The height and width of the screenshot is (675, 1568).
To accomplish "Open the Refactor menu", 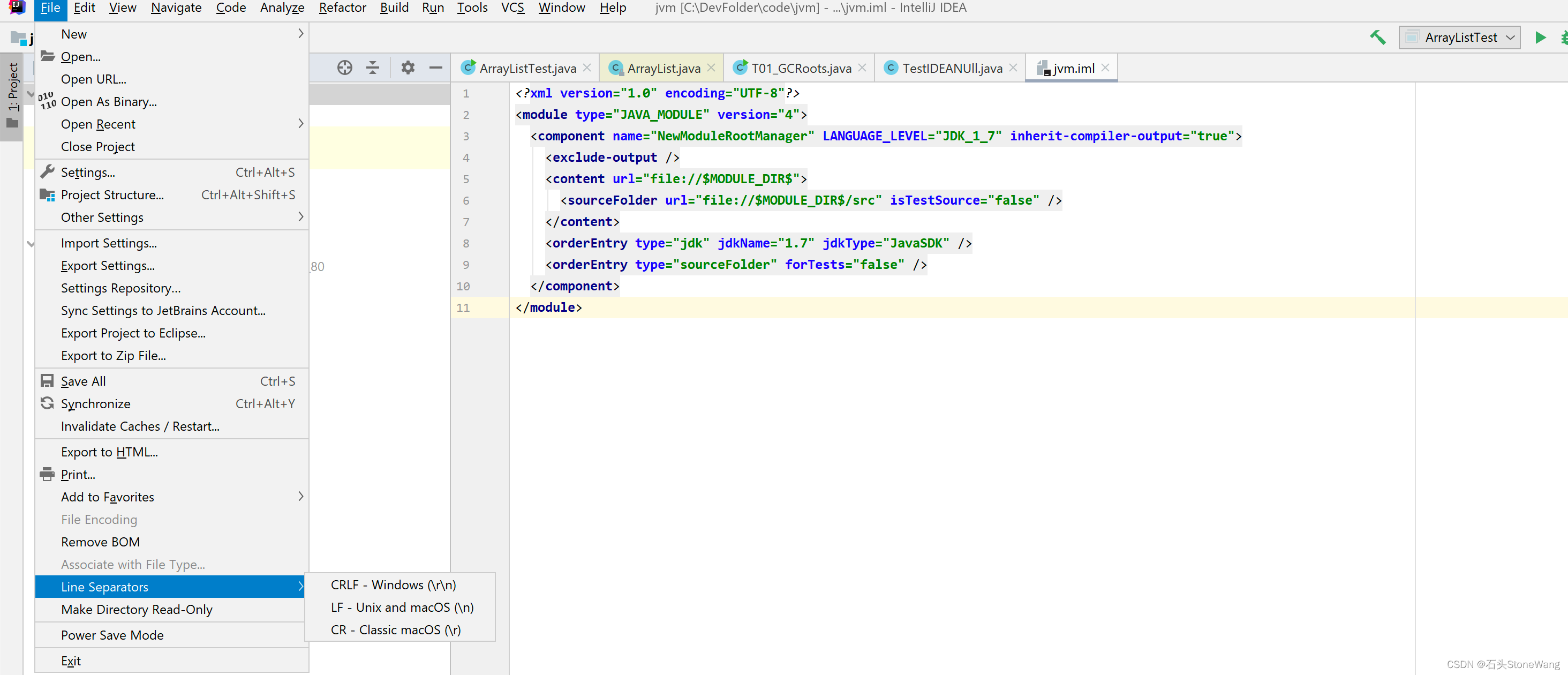I will [x=342, y=7].
